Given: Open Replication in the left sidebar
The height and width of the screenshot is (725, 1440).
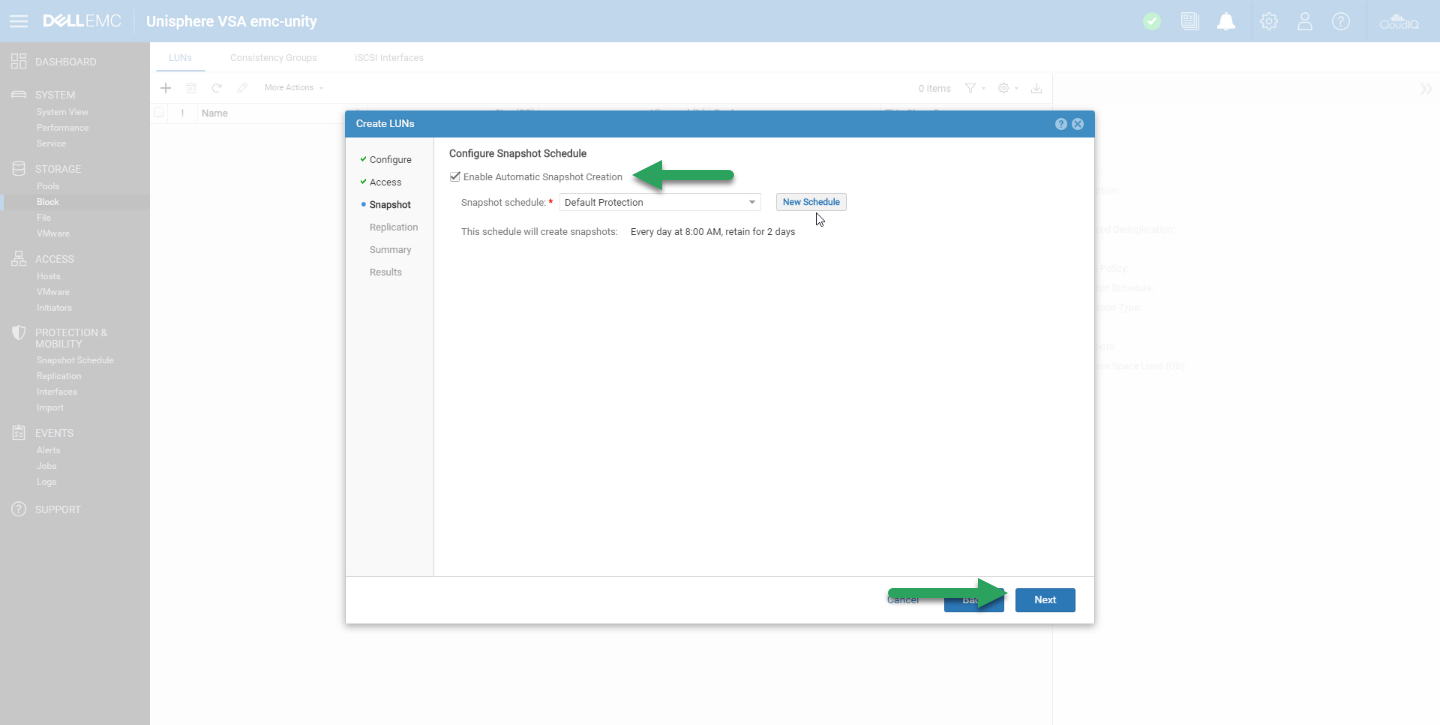Looking at the screenshot, I should click(x=59, y=376).
